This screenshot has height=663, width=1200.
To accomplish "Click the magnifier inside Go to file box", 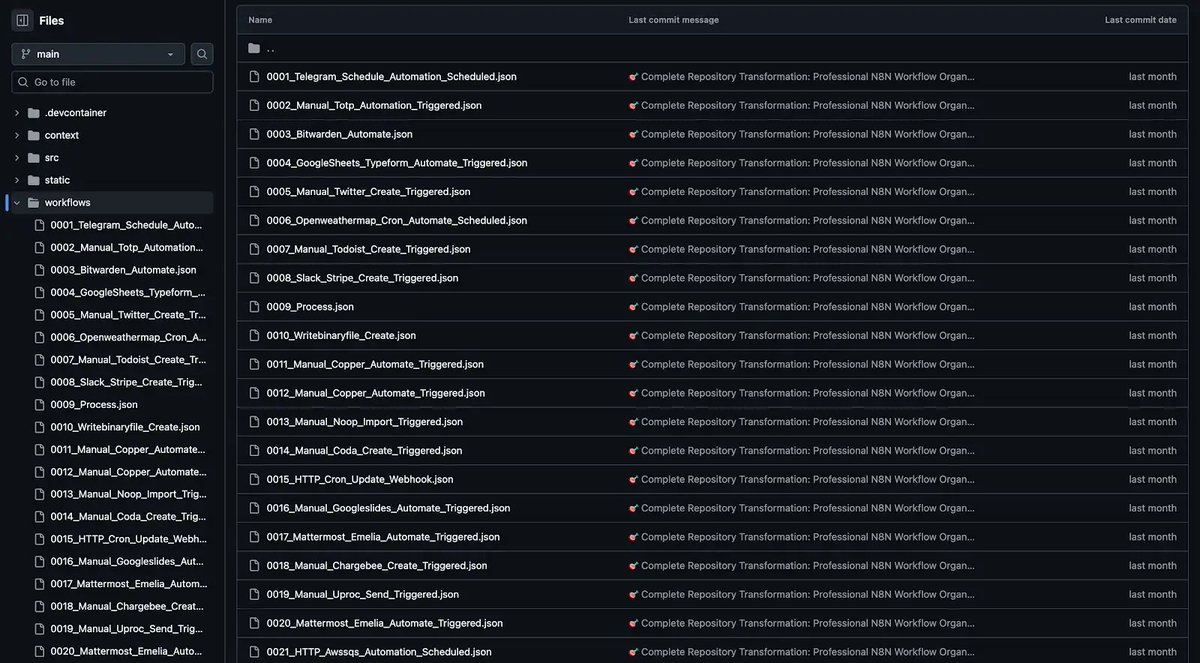I will 23,81.
